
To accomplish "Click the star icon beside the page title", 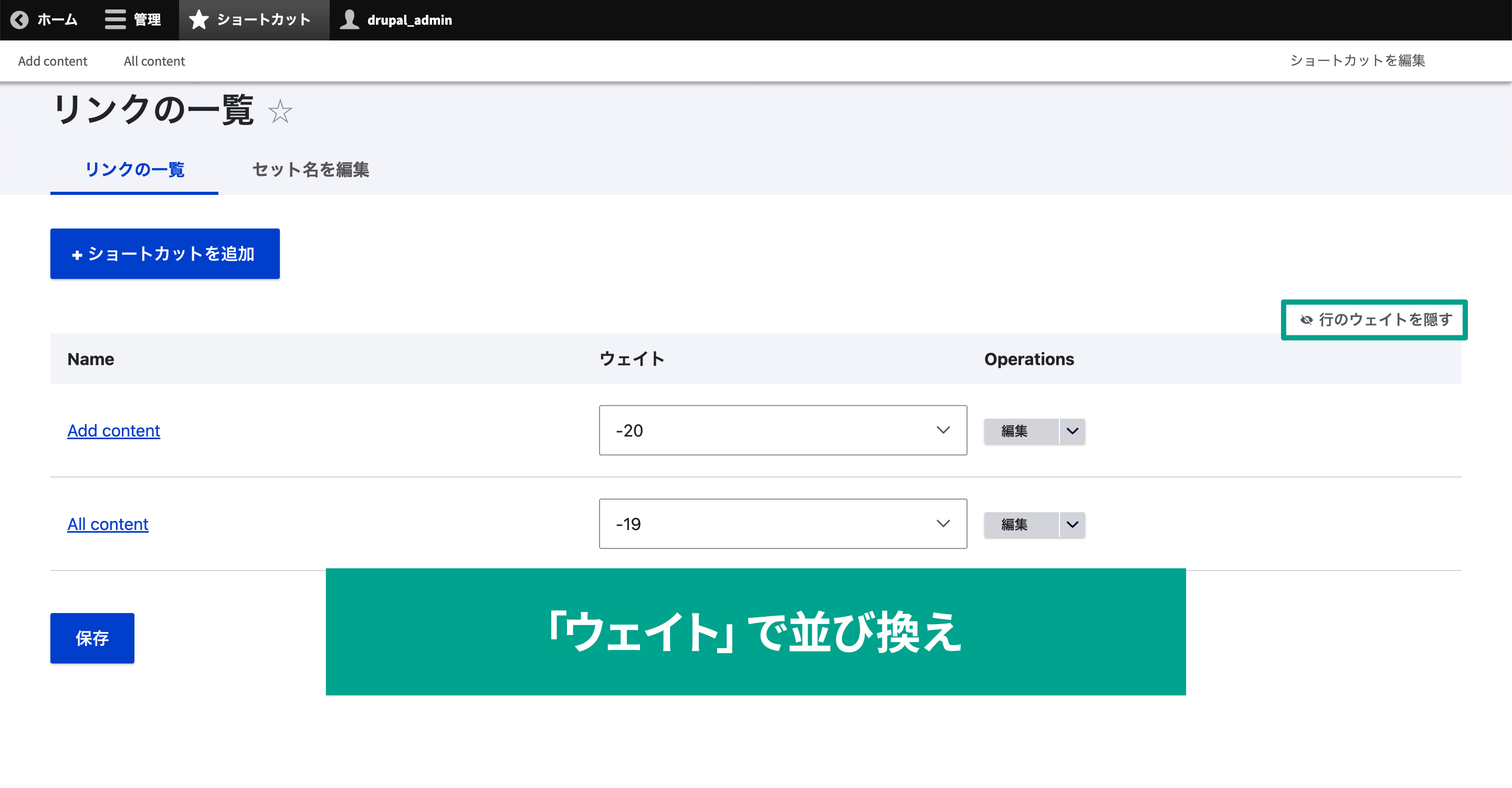I will click(280, 111).
